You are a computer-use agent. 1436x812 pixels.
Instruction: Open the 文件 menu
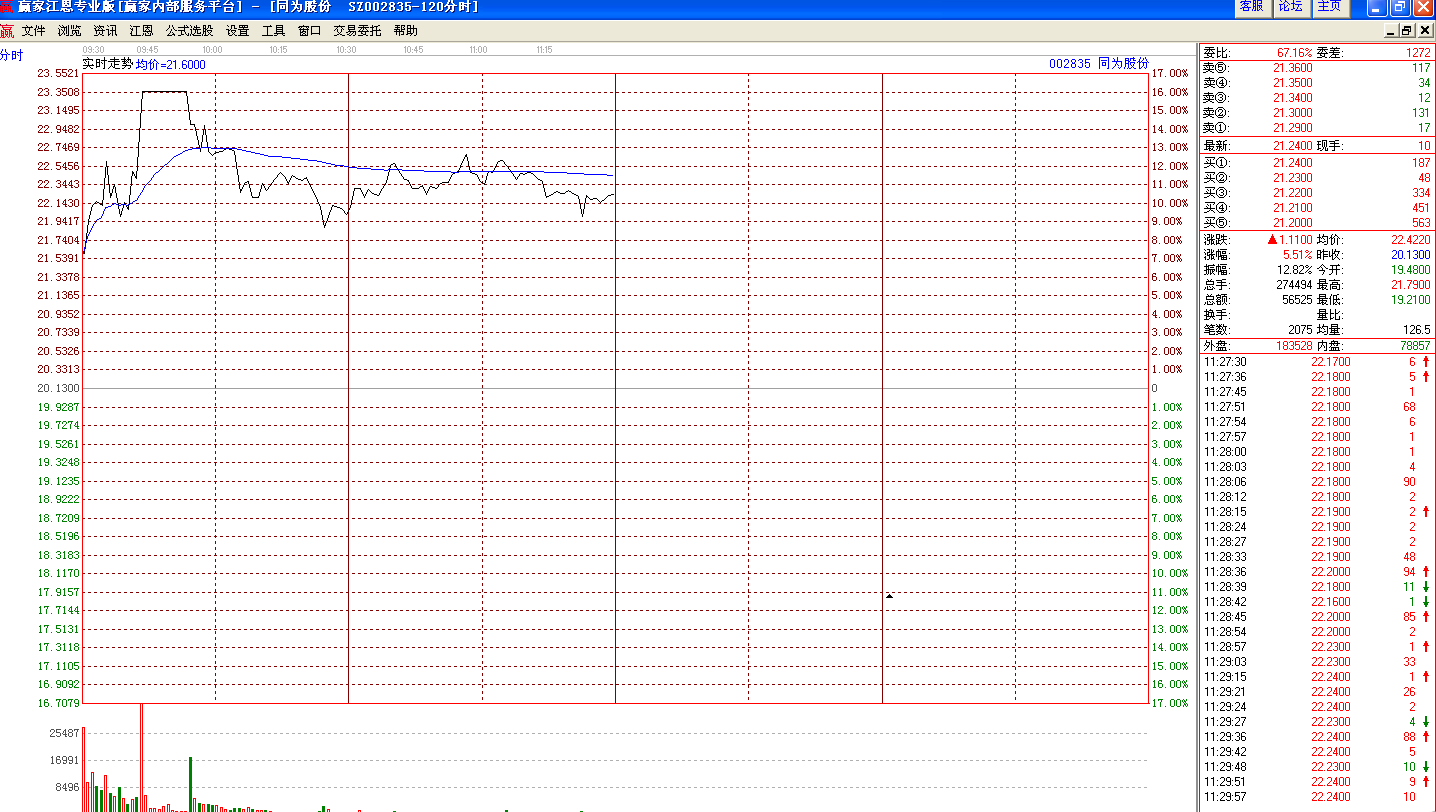[34, 31]
